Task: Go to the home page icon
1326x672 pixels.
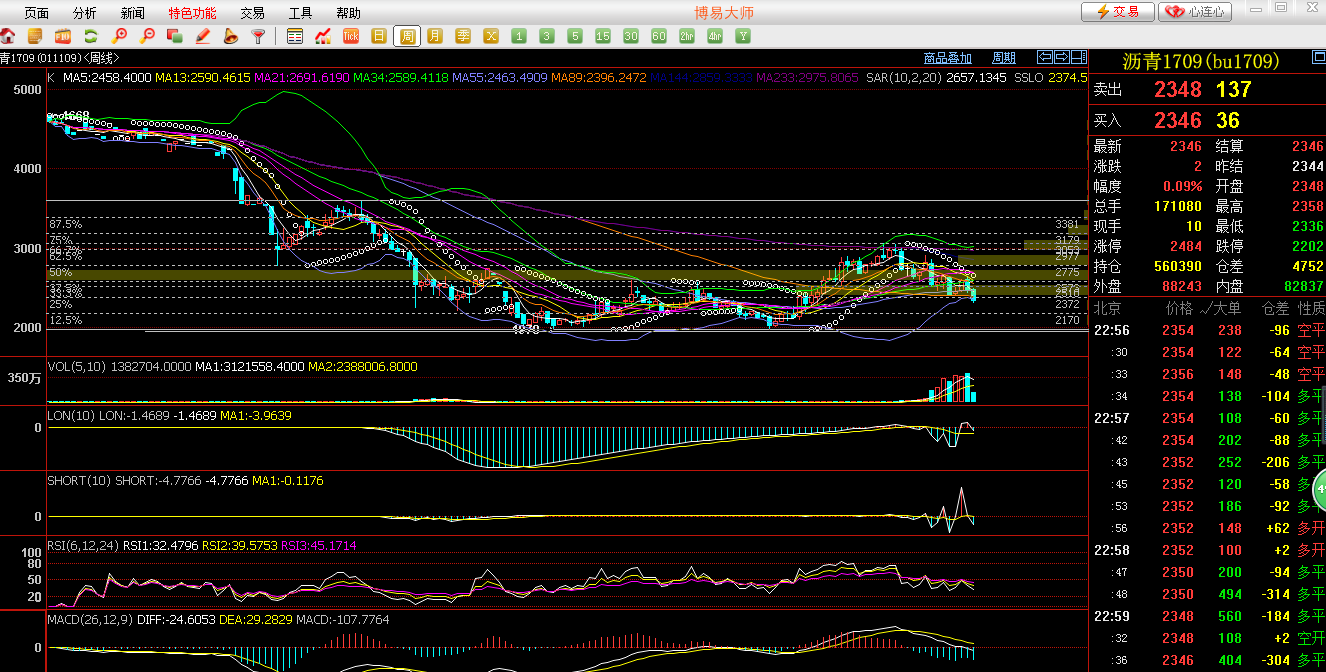Action: click(8, 36)
